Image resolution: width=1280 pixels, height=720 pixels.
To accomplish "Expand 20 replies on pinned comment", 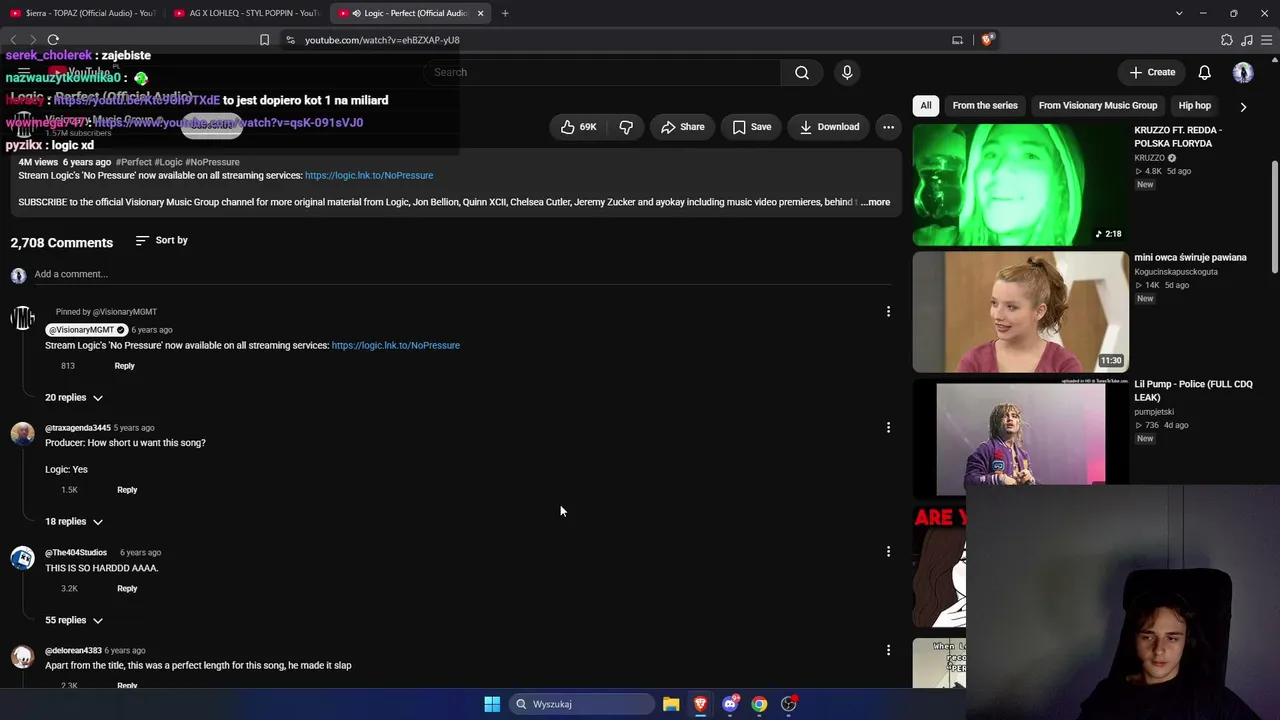I will [74, 398].
